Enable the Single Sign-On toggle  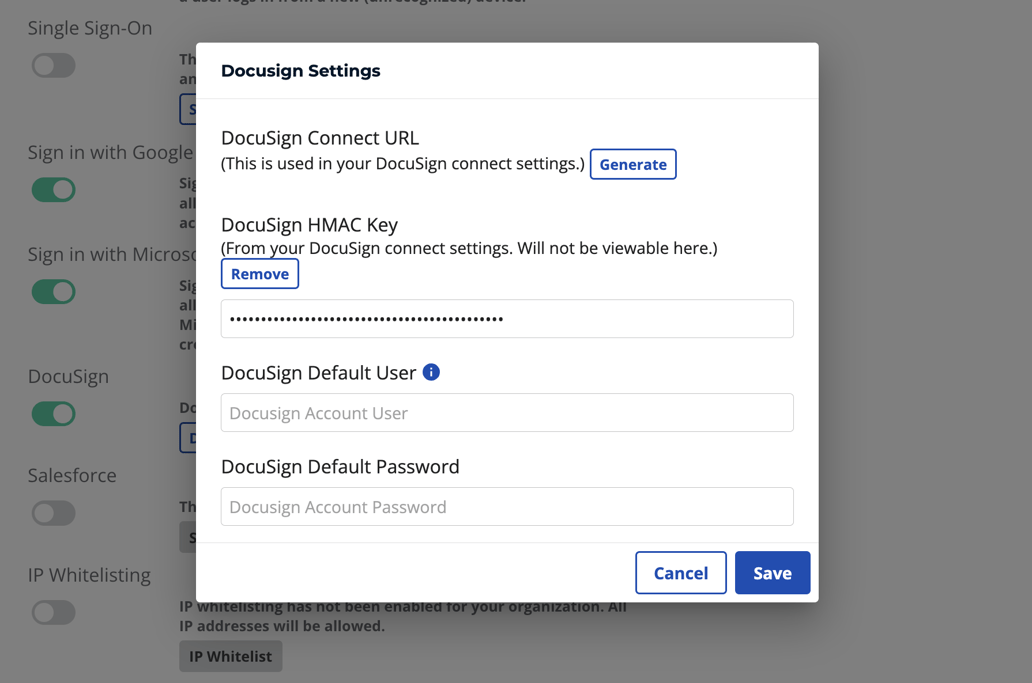pos(53,65)
